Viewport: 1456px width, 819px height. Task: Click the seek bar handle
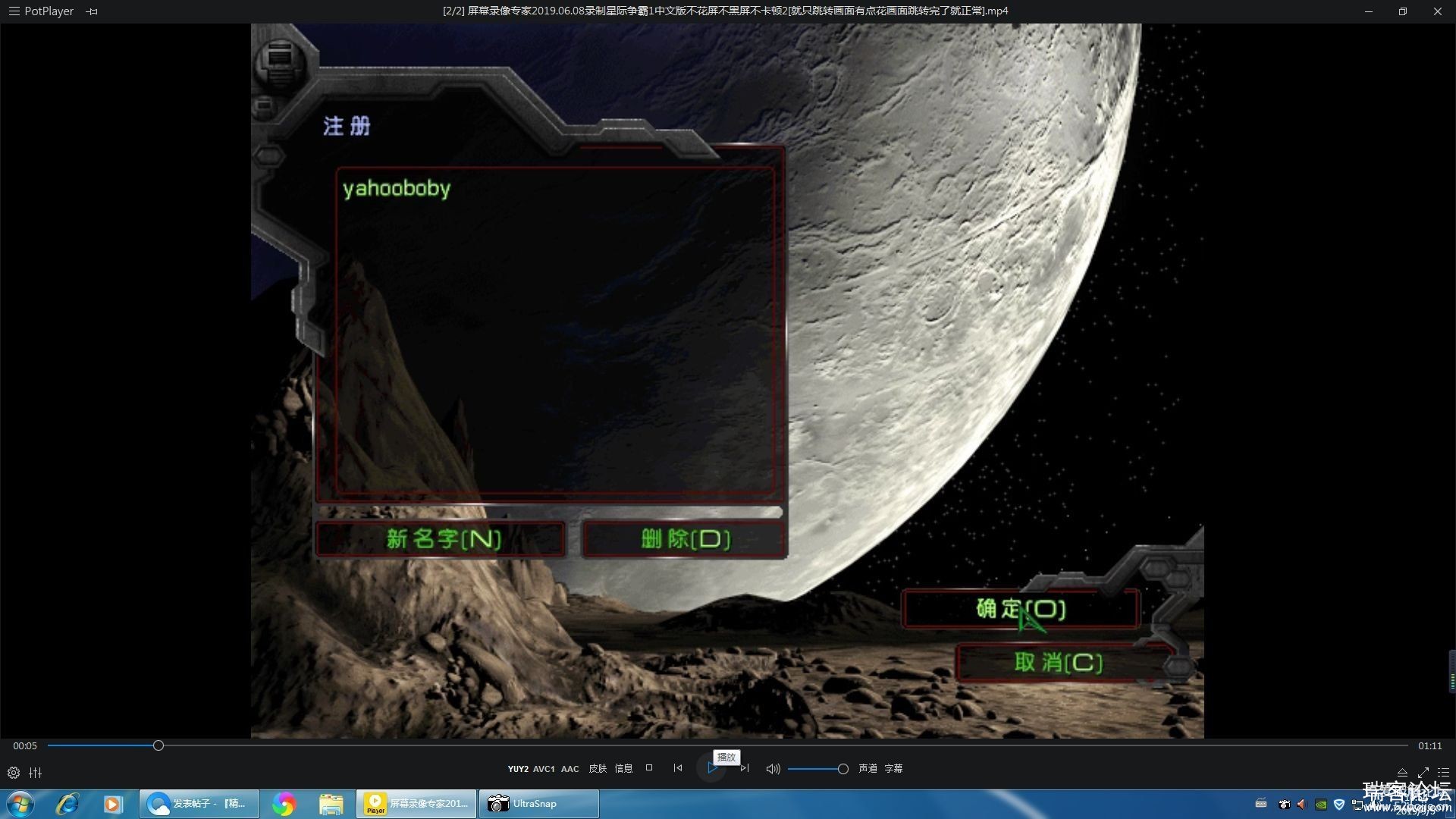(158, 745)
